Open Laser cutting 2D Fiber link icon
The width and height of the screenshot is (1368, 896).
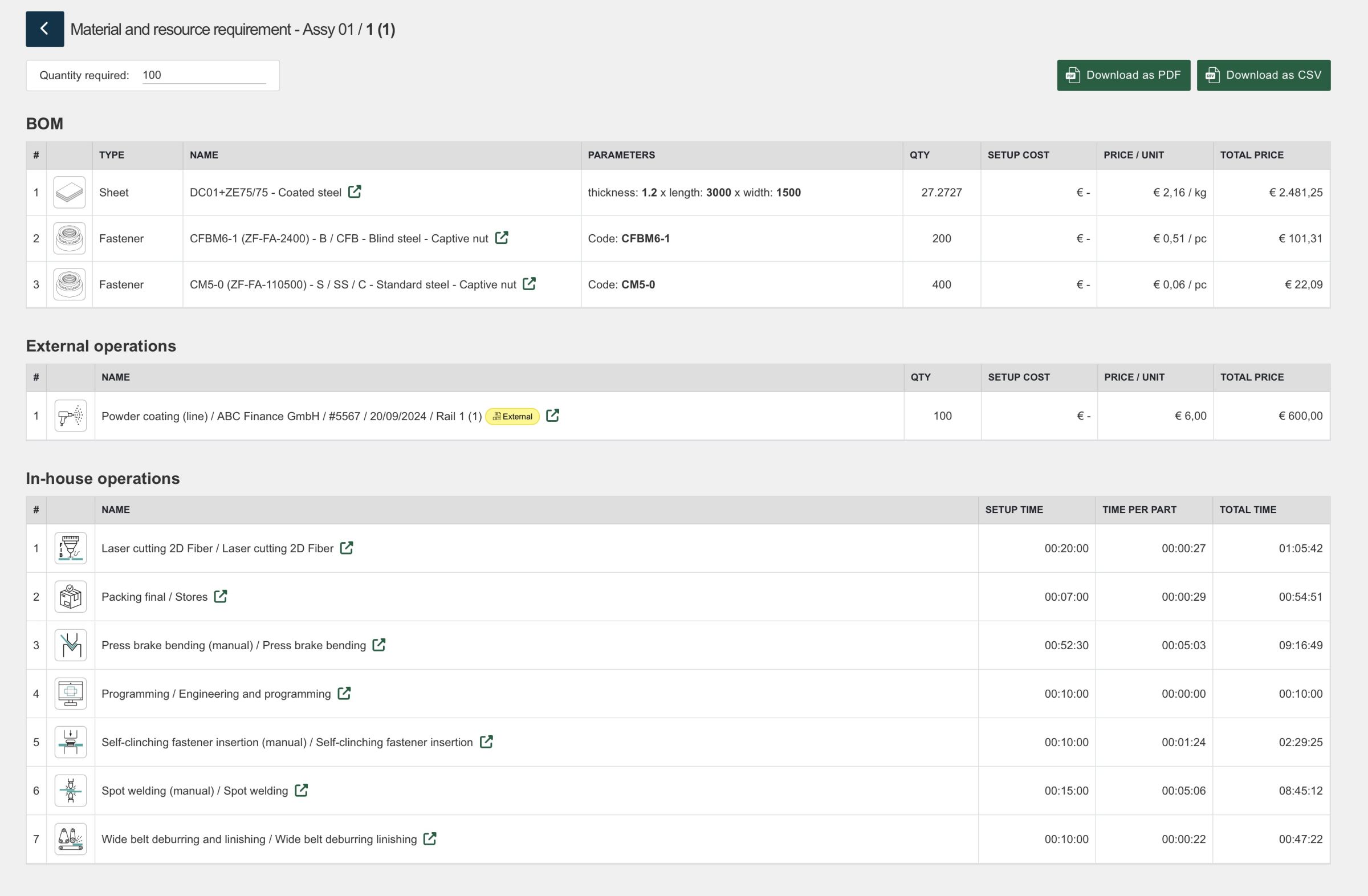point(346,548)
